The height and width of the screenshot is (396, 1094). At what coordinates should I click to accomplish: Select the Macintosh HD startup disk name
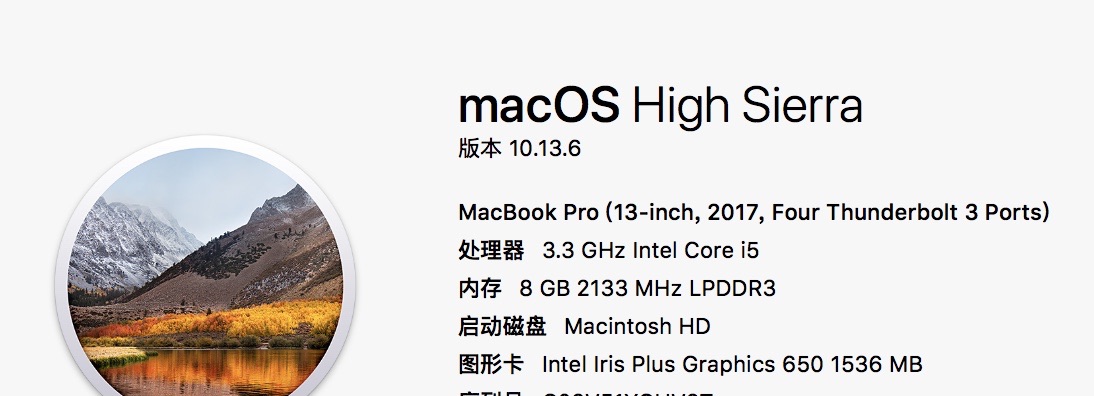click(637, 326)
